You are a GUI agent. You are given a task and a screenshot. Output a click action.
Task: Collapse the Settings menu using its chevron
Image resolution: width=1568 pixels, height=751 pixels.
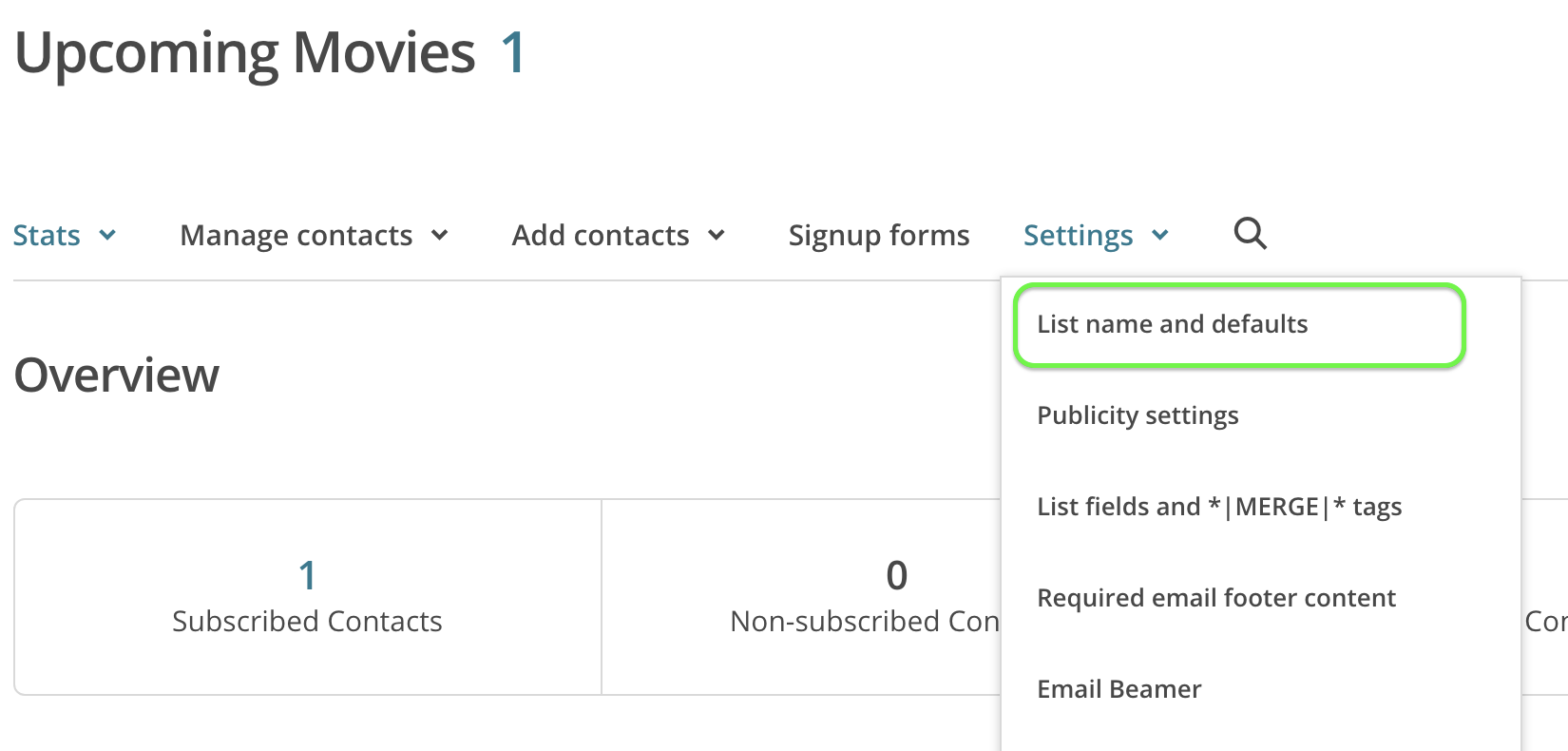pos(1160,235)
